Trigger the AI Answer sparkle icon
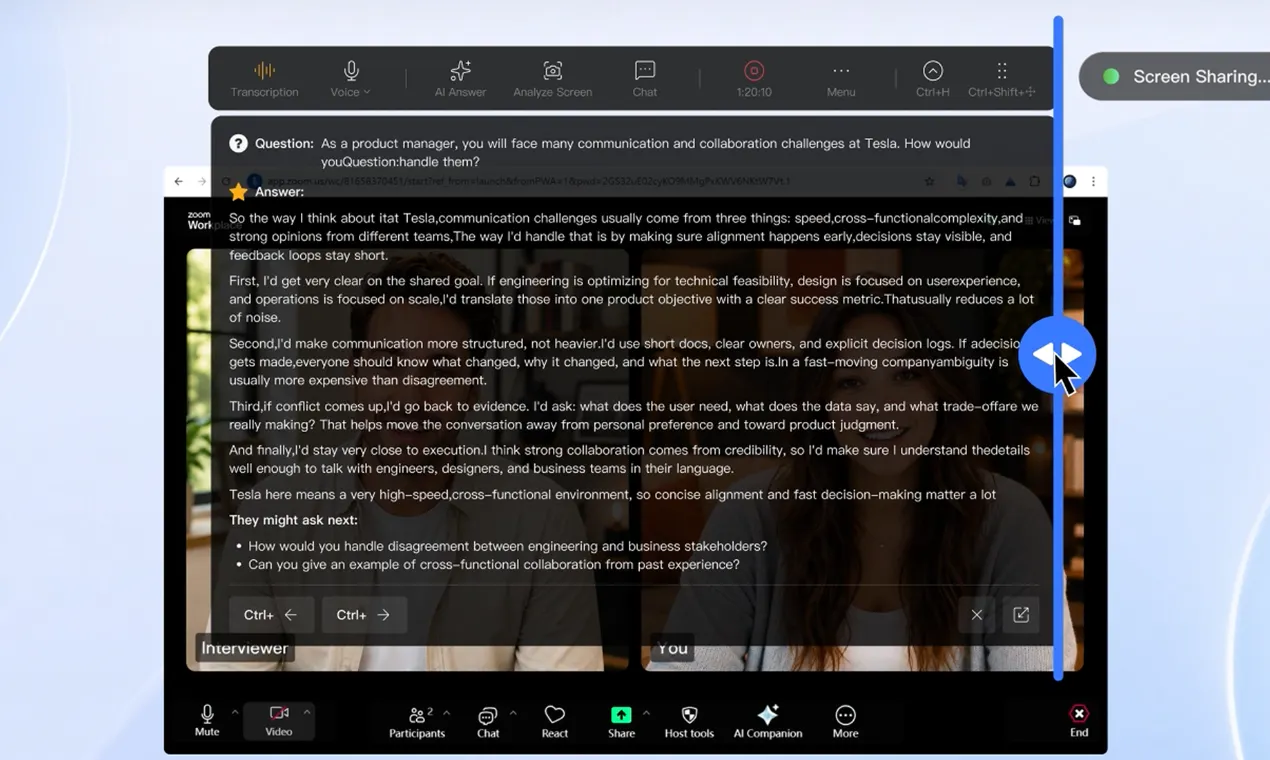This screenshot has width=1270, height=760. [460, 70]
